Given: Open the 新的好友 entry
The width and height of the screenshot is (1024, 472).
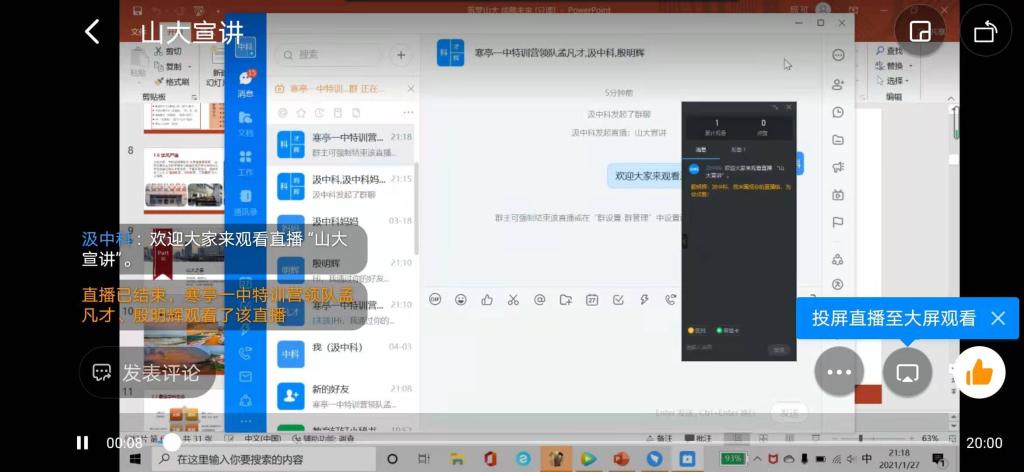Looking at the screenshot, I should [342, 396].
